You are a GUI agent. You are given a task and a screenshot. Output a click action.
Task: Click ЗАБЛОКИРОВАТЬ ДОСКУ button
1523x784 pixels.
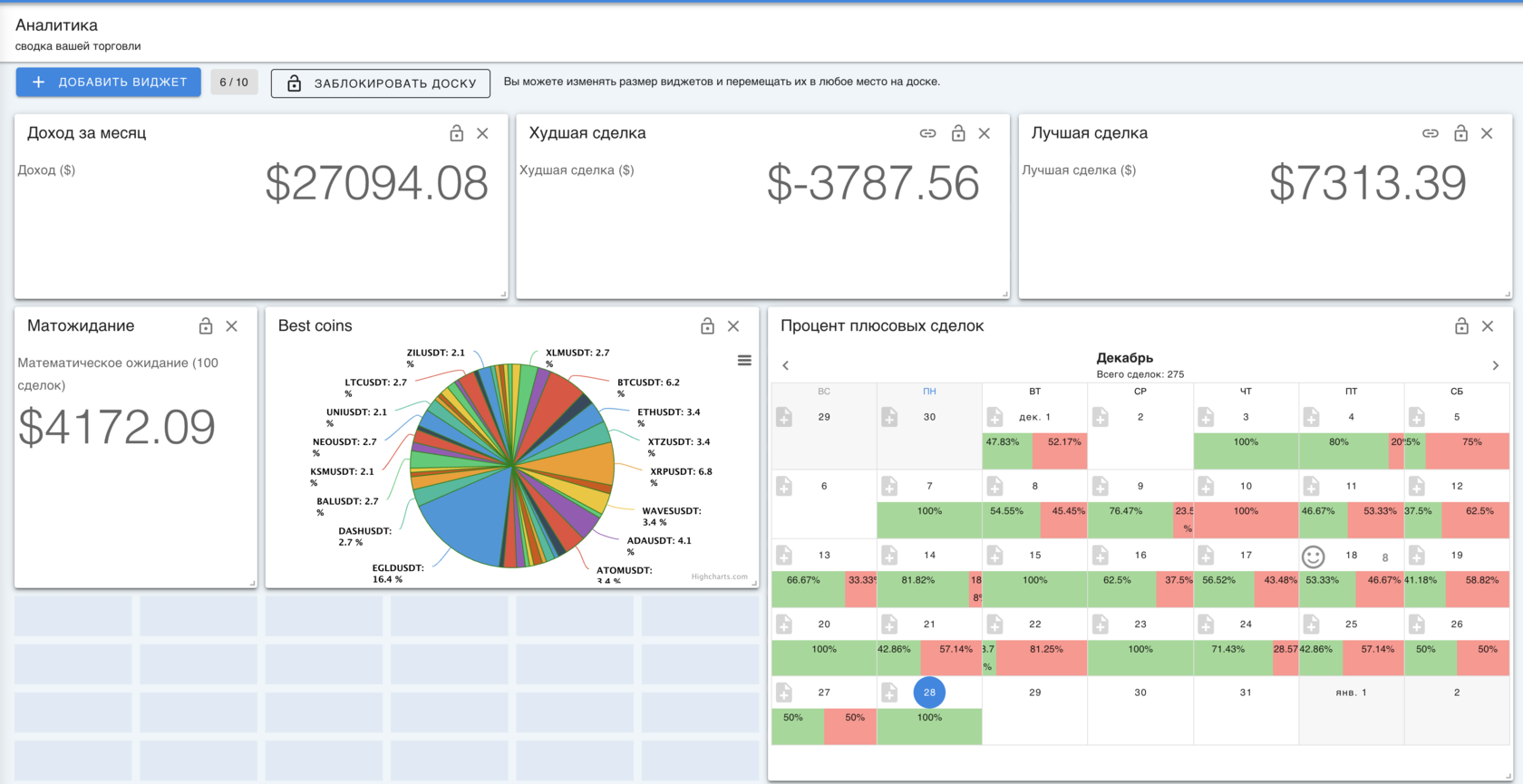pos(381,83)
